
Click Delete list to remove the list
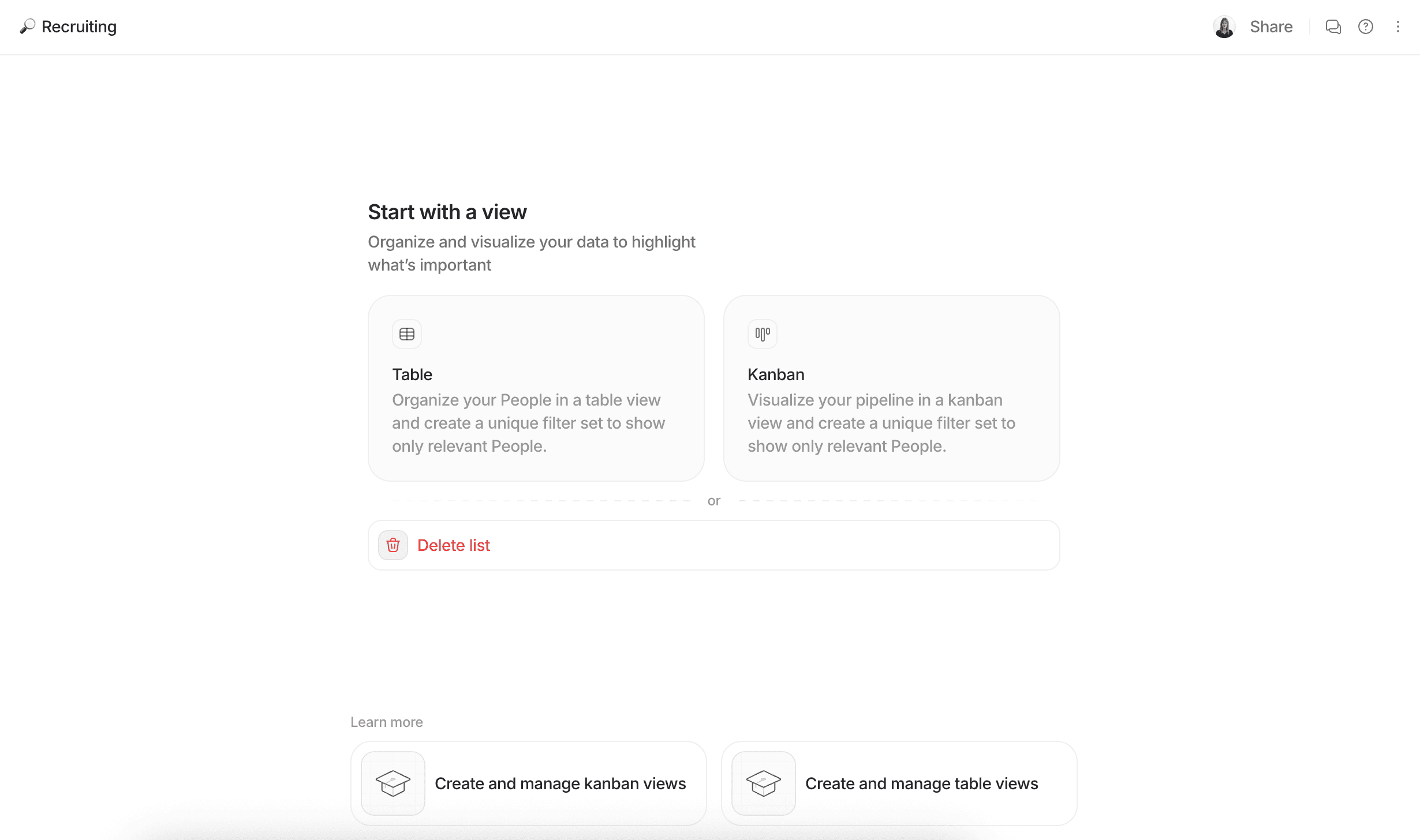(x=454, y=545)
